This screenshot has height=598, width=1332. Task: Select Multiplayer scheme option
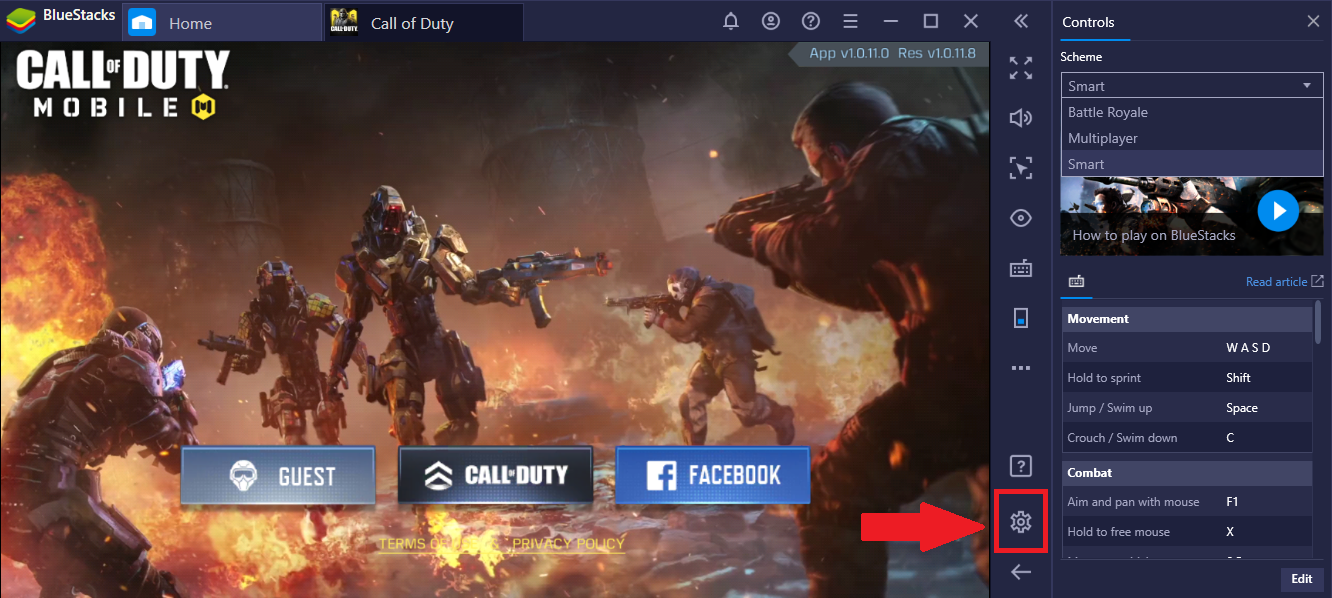[1192, 138]
